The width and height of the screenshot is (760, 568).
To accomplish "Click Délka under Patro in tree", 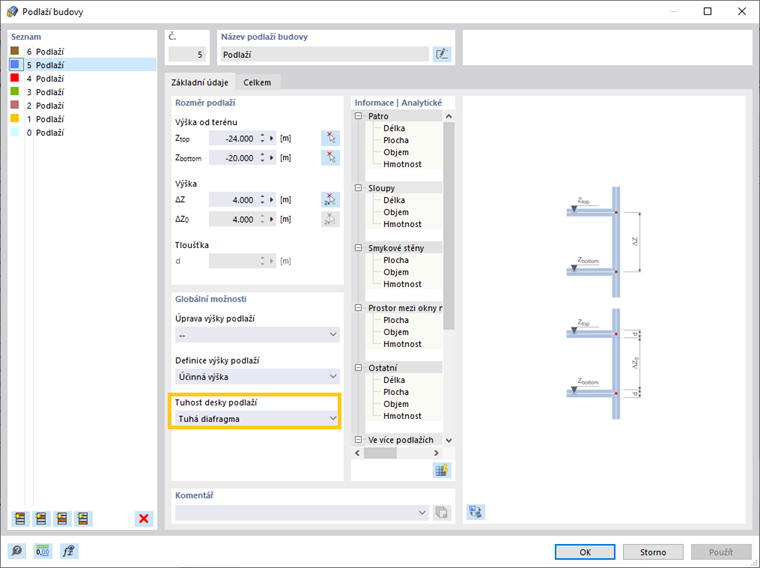I will tap(394, 128).
